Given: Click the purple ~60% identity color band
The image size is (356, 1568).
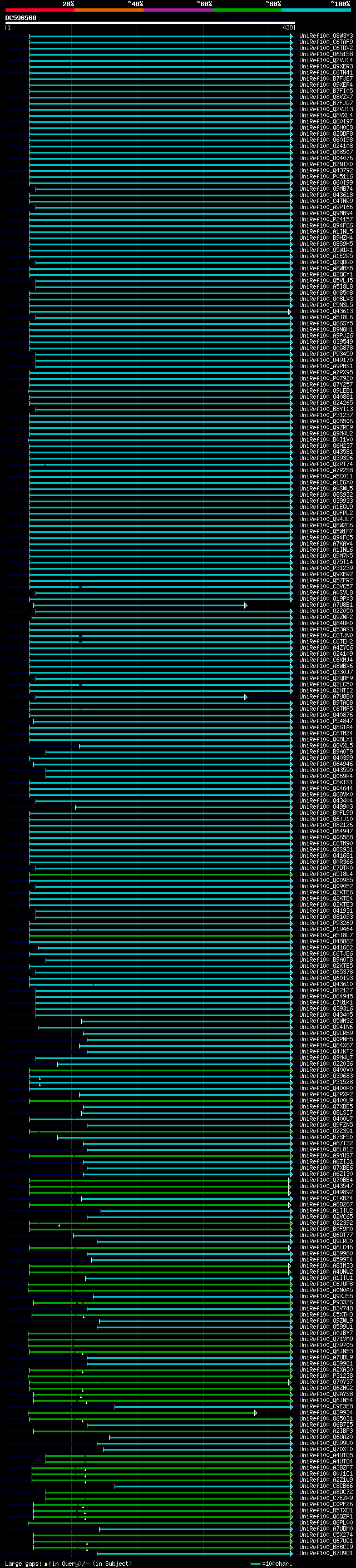Looking at the screenshot, I should (x=179, y=10).
